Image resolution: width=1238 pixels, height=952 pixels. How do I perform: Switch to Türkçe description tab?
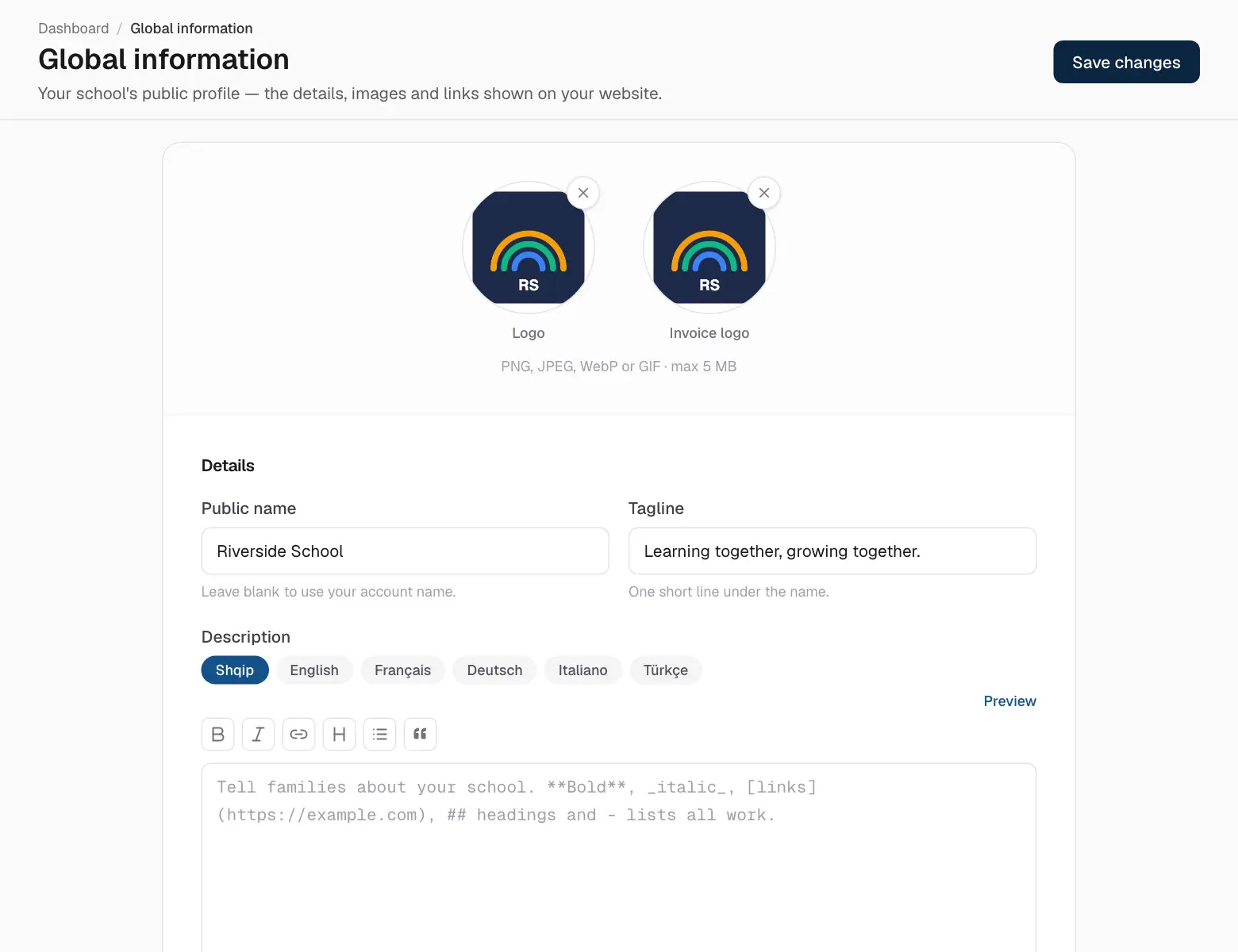point(666,670)
